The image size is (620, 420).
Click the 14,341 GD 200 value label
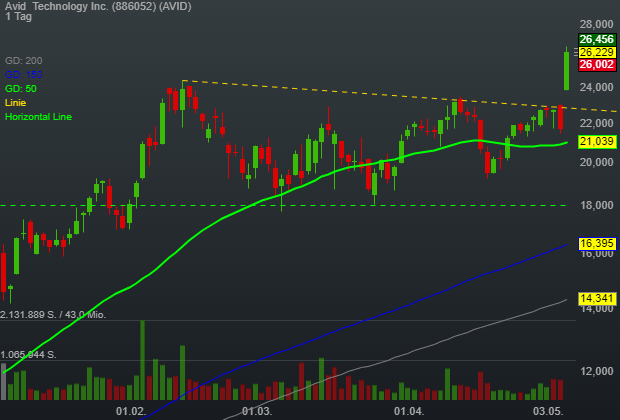[x=597, y=298]
